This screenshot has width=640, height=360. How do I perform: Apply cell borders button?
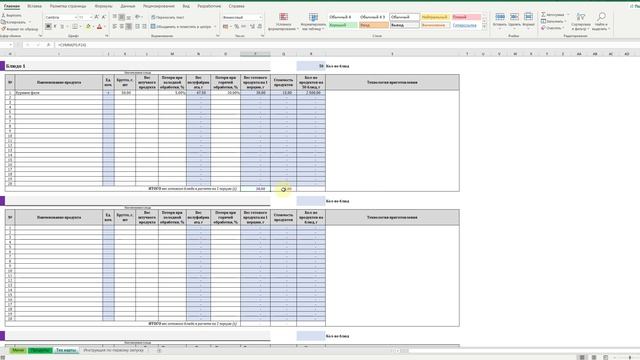click(74, 27)
